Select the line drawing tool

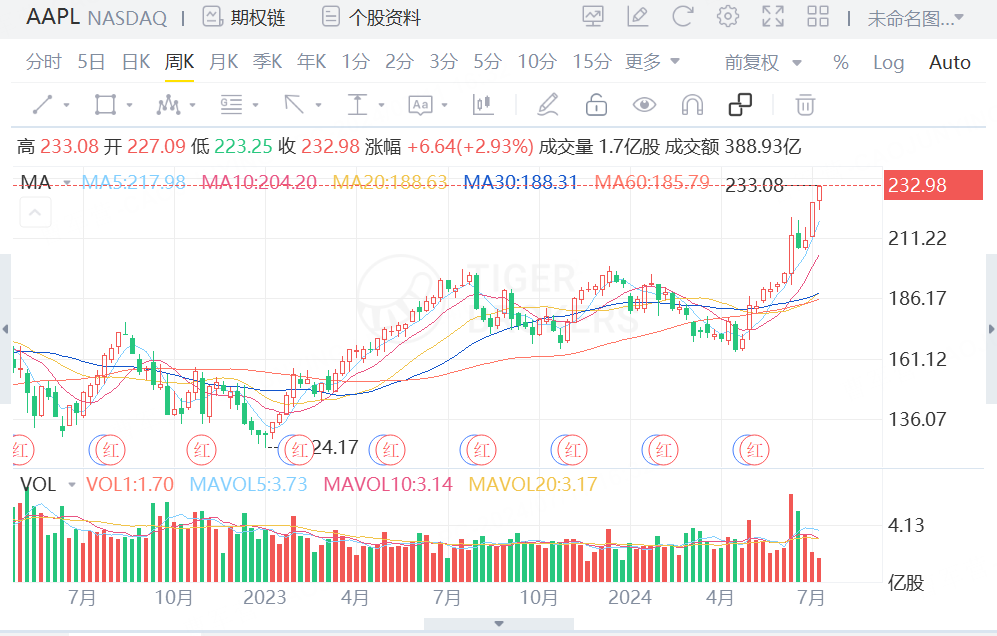43,104
